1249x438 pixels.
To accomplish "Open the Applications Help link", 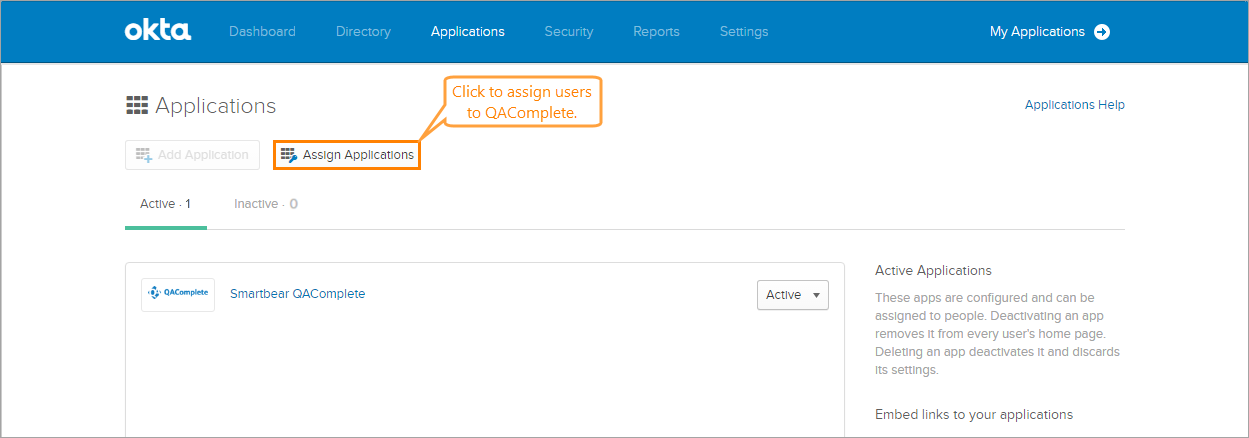I will click(x=1074, y=105).
